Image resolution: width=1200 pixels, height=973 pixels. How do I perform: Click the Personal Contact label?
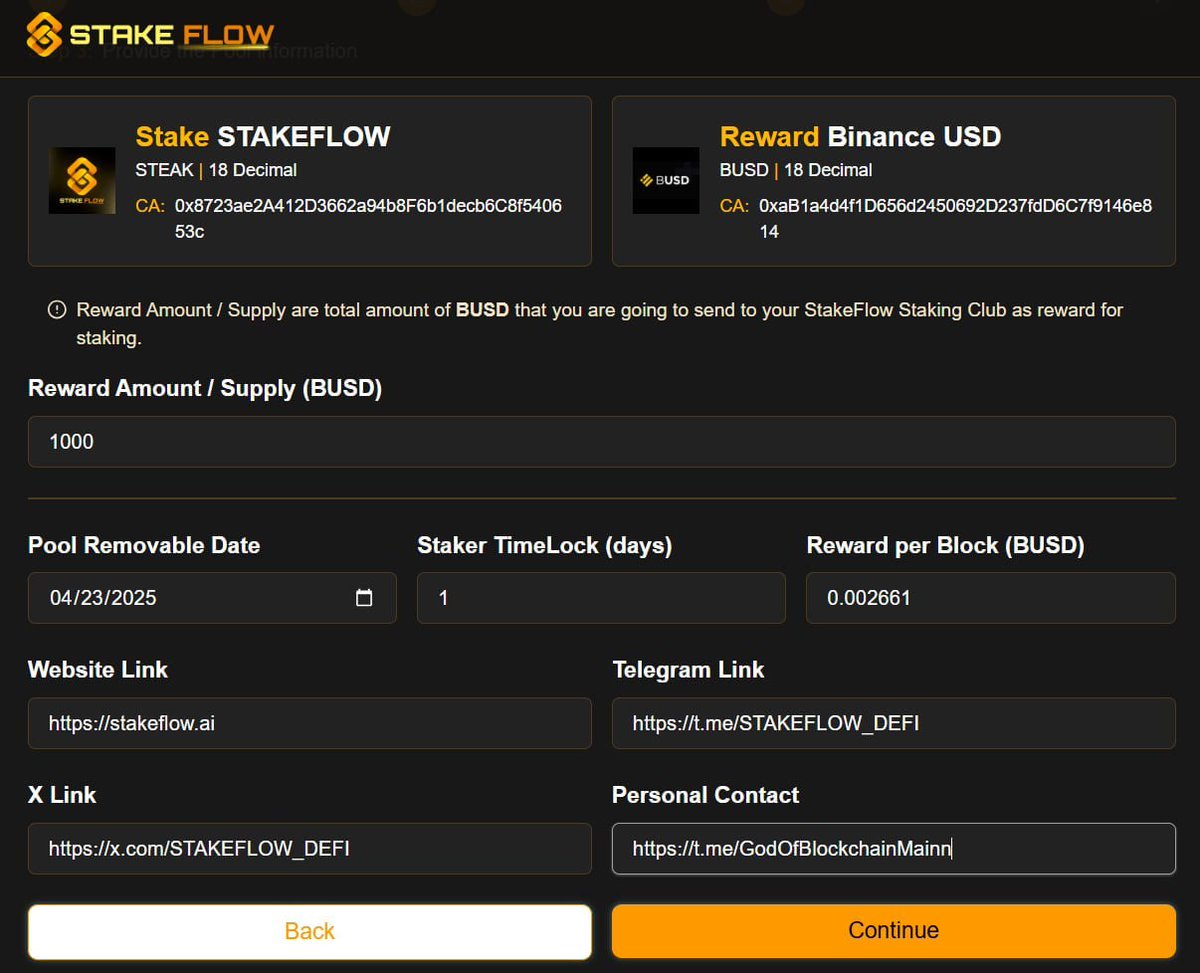(705, 796)
